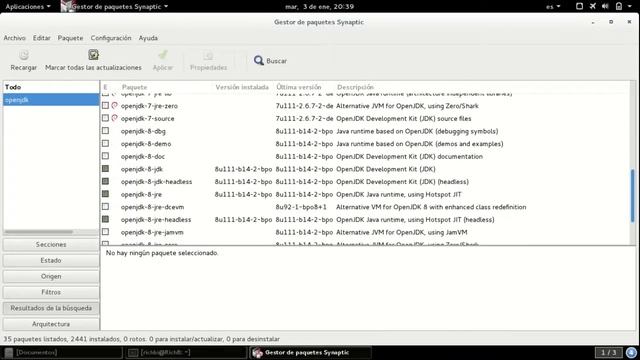640x360 pixels.
Task: Click the Arquitectura button
Action: [51, 324]
